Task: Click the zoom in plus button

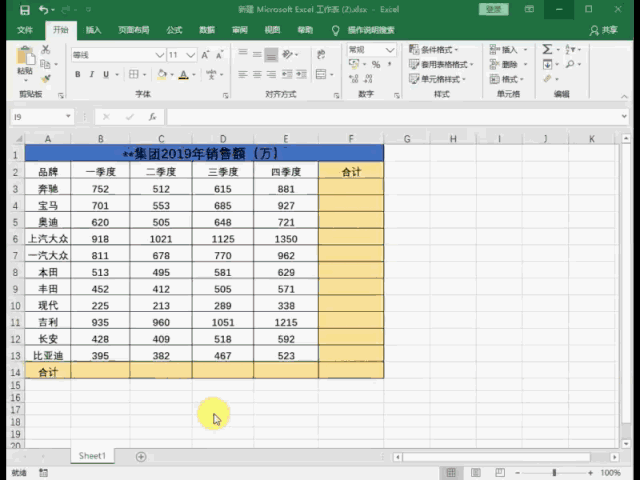Action: pos(590,473)
